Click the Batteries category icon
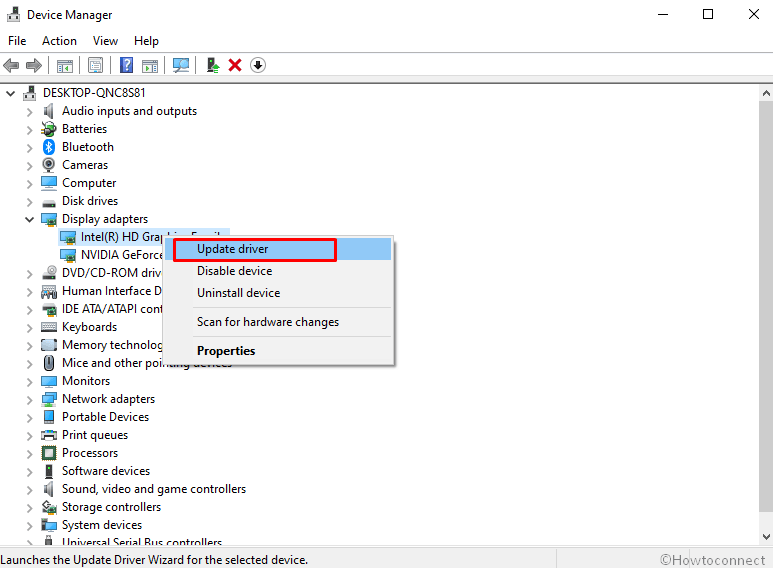773x568 pixels. pos(49,129)
